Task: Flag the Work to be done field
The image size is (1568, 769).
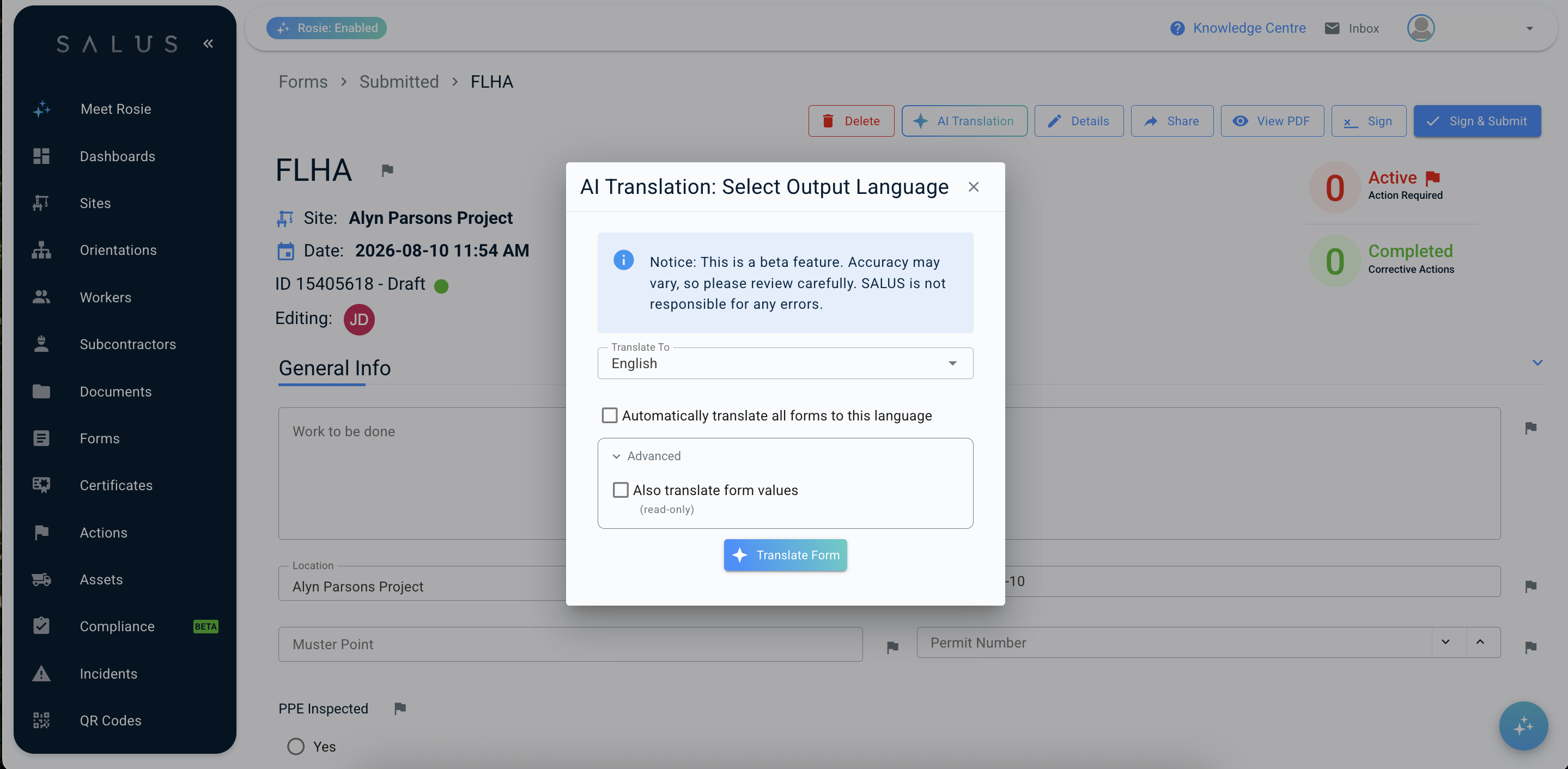Action: click(1531, 428)
